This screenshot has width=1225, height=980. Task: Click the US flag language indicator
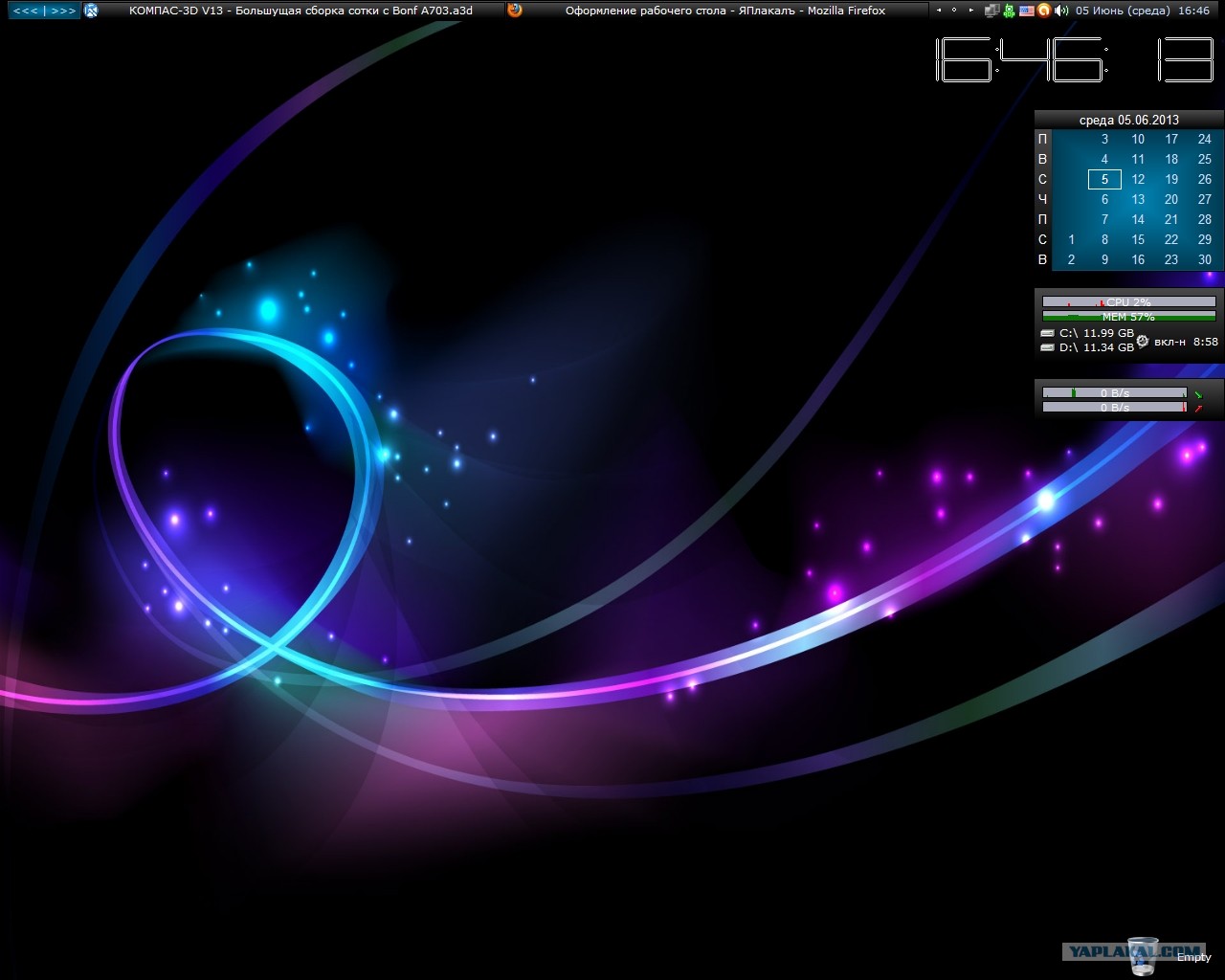click(x=1027, y=11)
